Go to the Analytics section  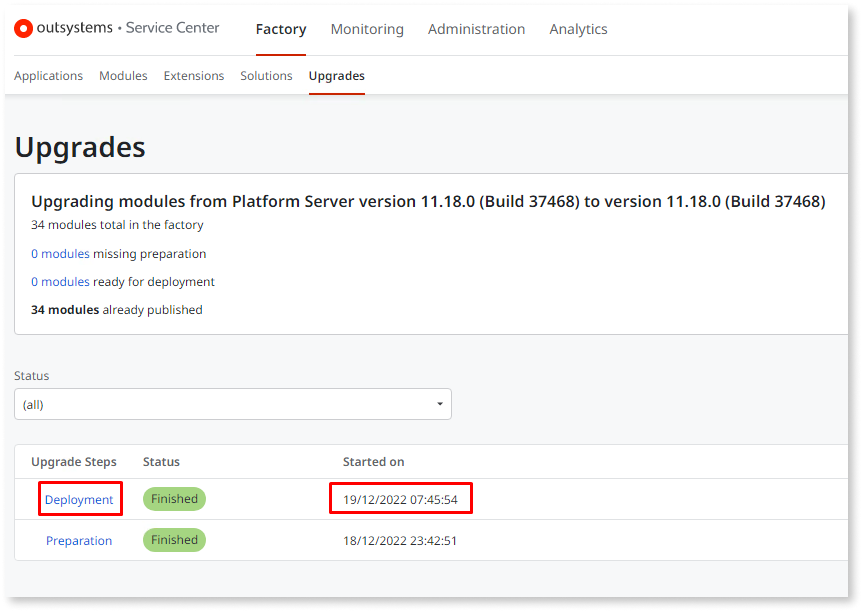578,29
